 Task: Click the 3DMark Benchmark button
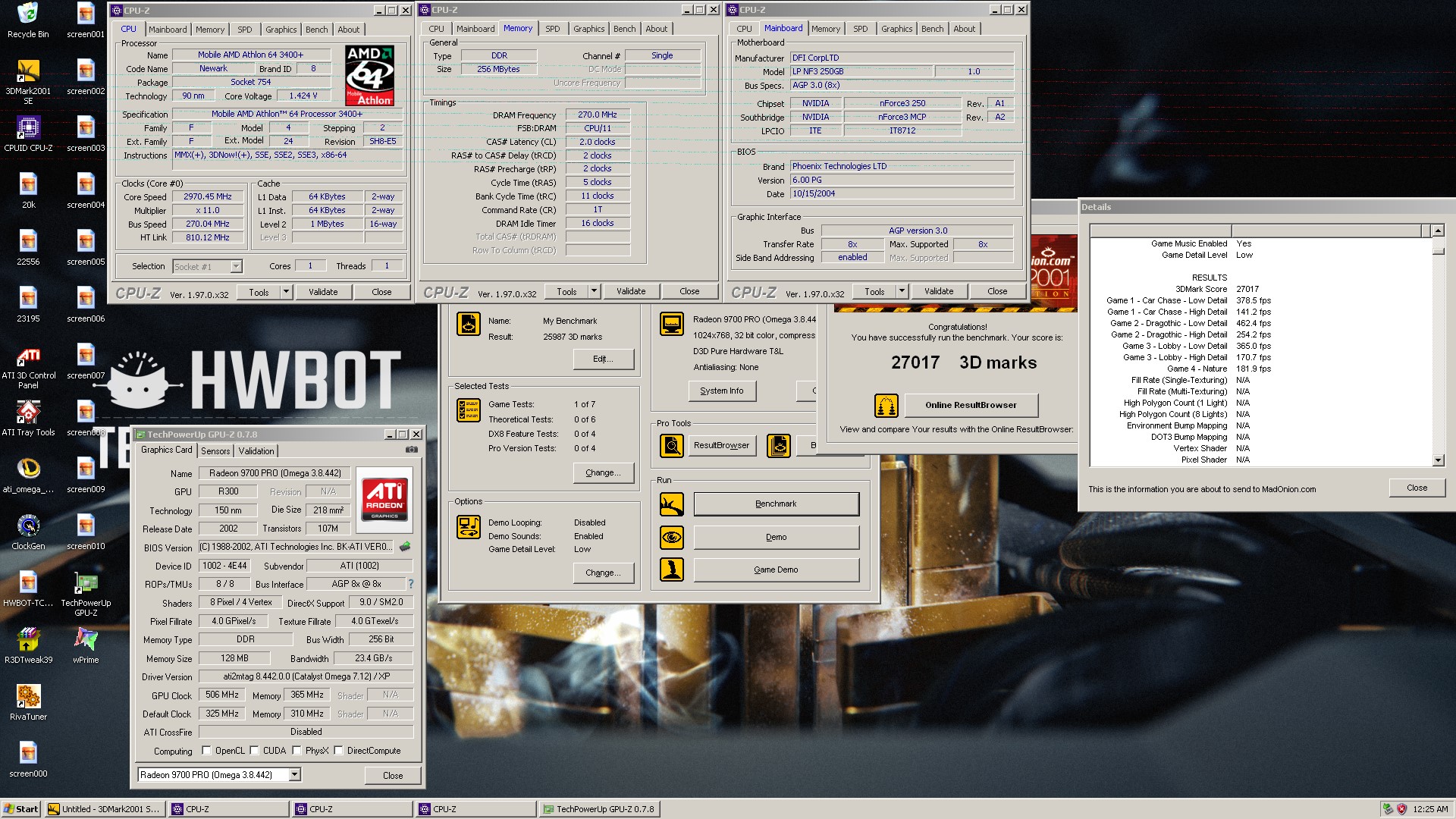[x=776, y=504]
